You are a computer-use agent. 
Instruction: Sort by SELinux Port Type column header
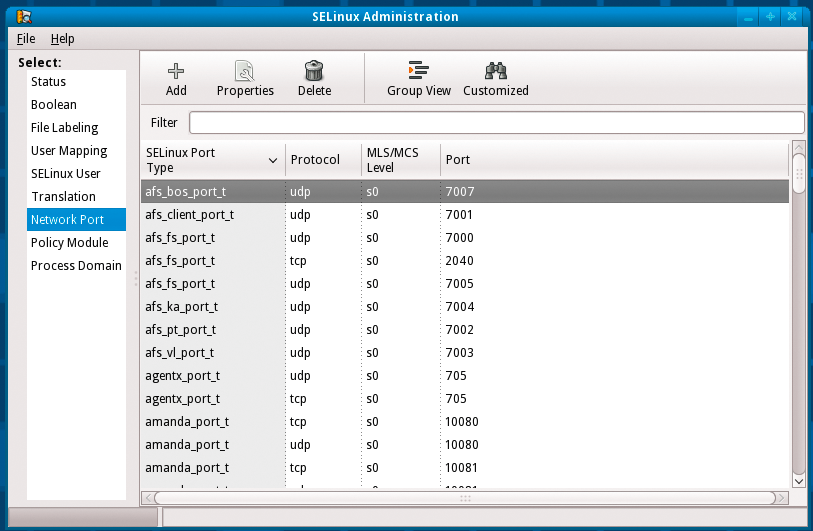tap(213, 160)
